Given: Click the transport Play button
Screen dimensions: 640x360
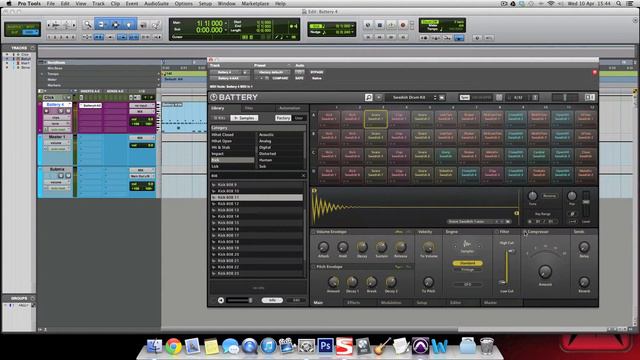Looking at the screenshot, I should coord(391,25).
